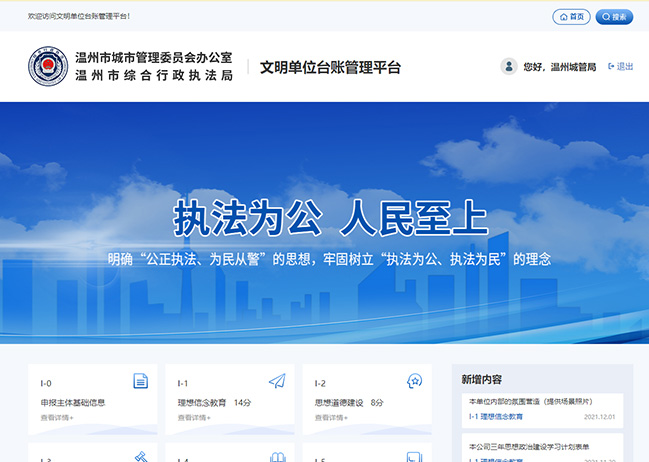Click the 退出 logout link
The height and width of the screenshot is (462, 649).
(x=620, y=67)
